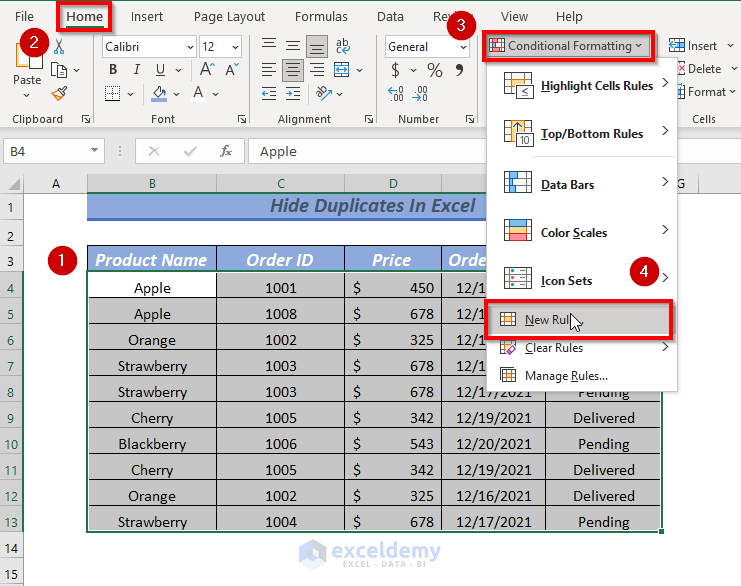Apply percent style format
Viewport: 741px width, 586px height.
(435, 70)
